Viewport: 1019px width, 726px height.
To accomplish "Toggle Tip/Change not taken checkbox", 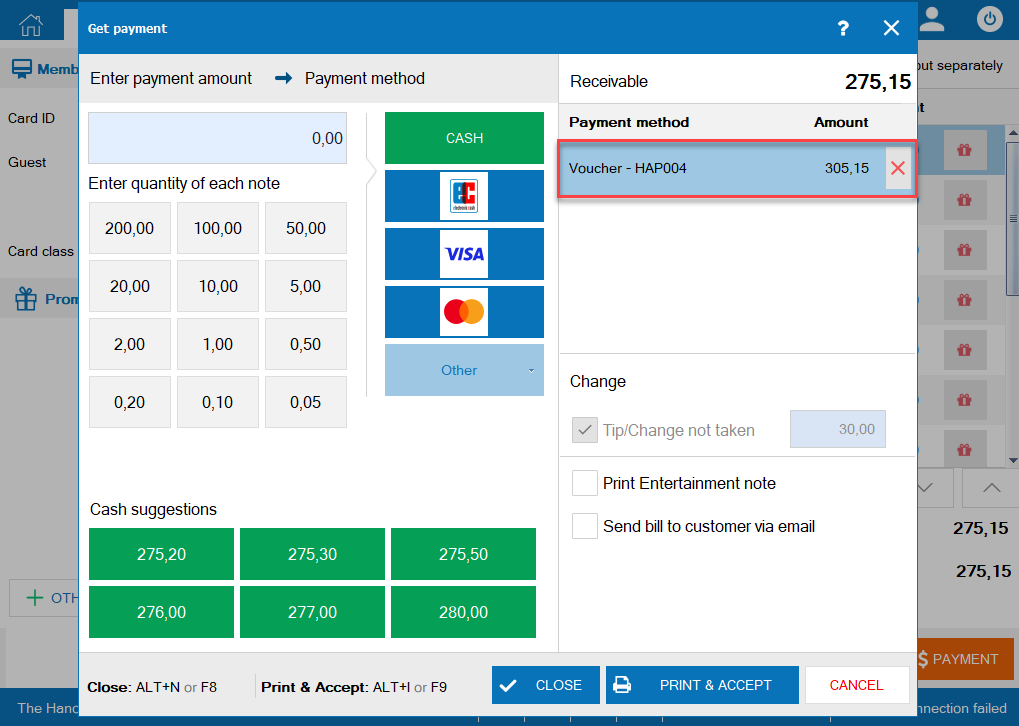I will pos(585,430).
